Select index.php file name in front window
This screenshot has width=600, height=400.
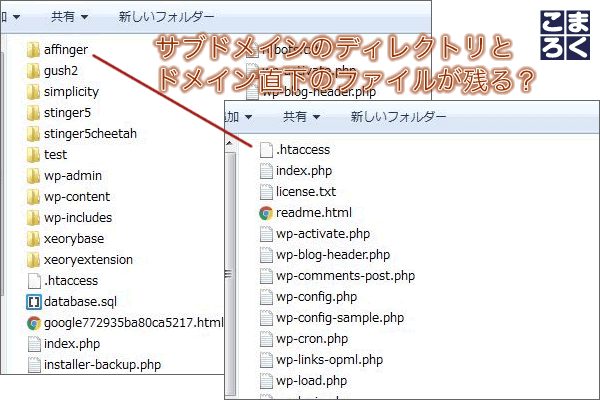pyautogui.click(x=304, y=171)
